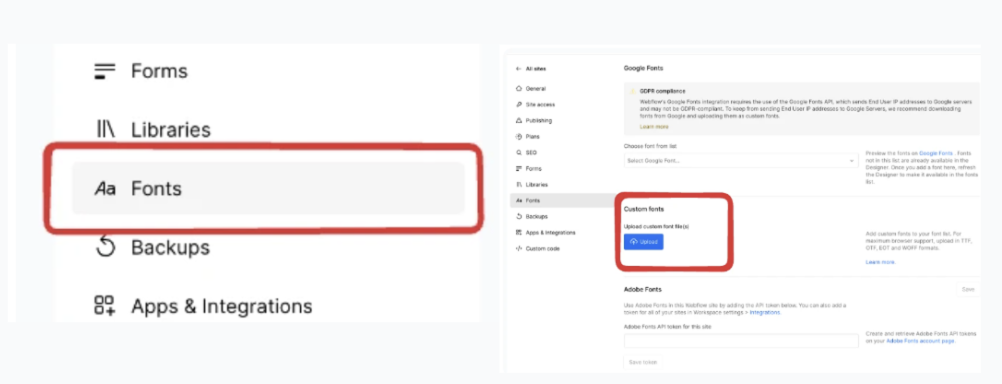Click the Save token button
The image size is (1002, 384).
pyautogui.click(x=644, y=362)
